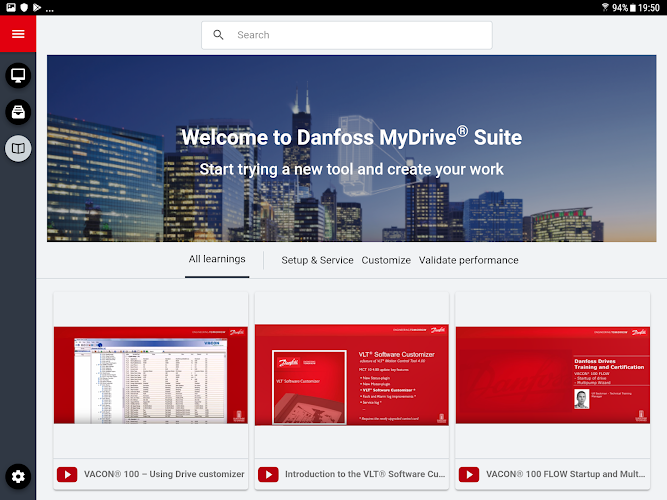667x500 pixels.
Task: Play icon beside Introduction to VLT Software
Action: pyautogui.click(x=268, y=474)
